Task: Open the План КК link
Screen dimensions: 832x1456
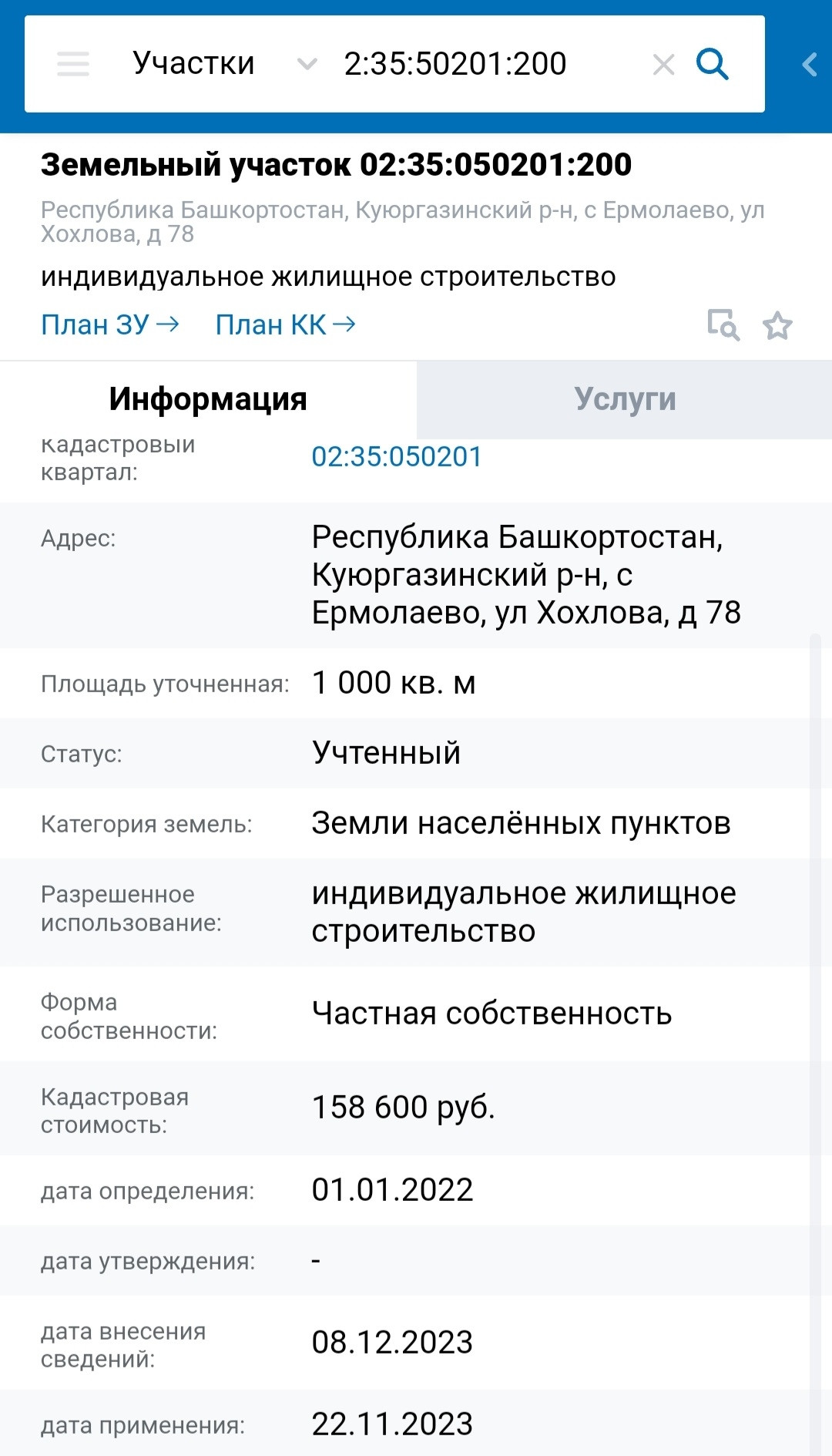Action: [270, 325]
